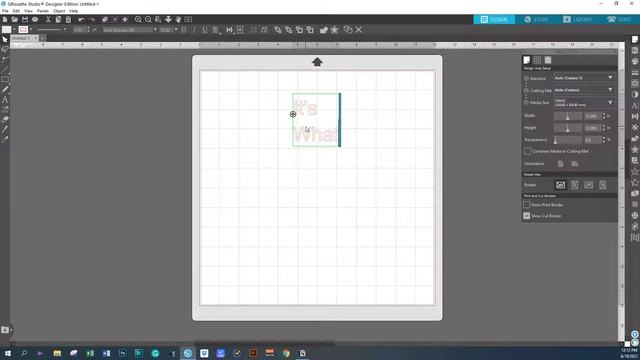Open the Cutting Mat dropdown

point(584,90)
